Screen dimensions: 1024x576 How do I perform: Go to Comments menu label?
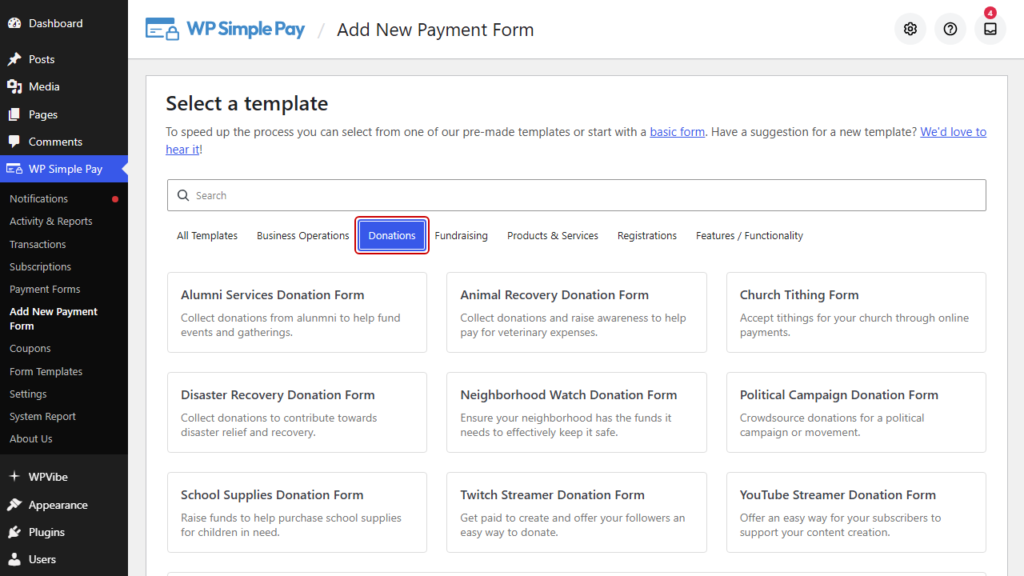[56, 142]
